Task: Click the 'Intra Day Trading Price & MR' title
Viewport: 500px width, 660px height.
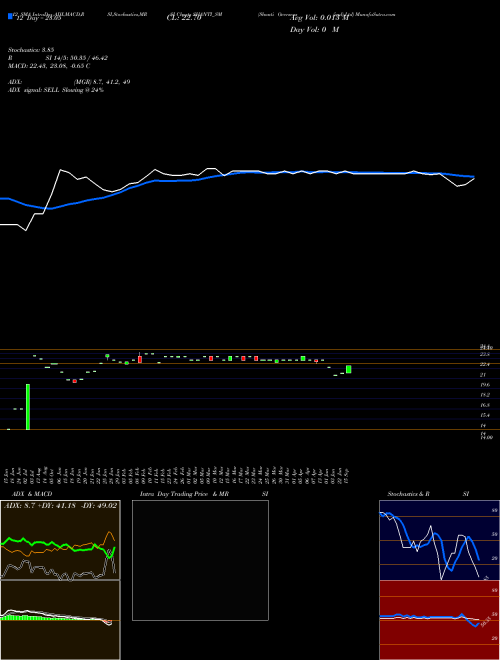Action: [184, 494]
